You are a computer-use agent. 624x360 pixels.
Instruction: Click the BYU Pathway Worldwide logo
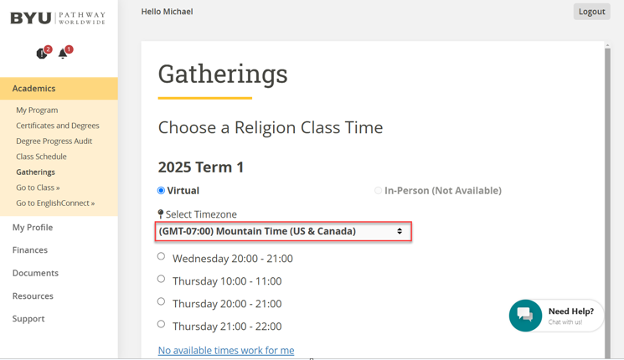coord(58,18)
